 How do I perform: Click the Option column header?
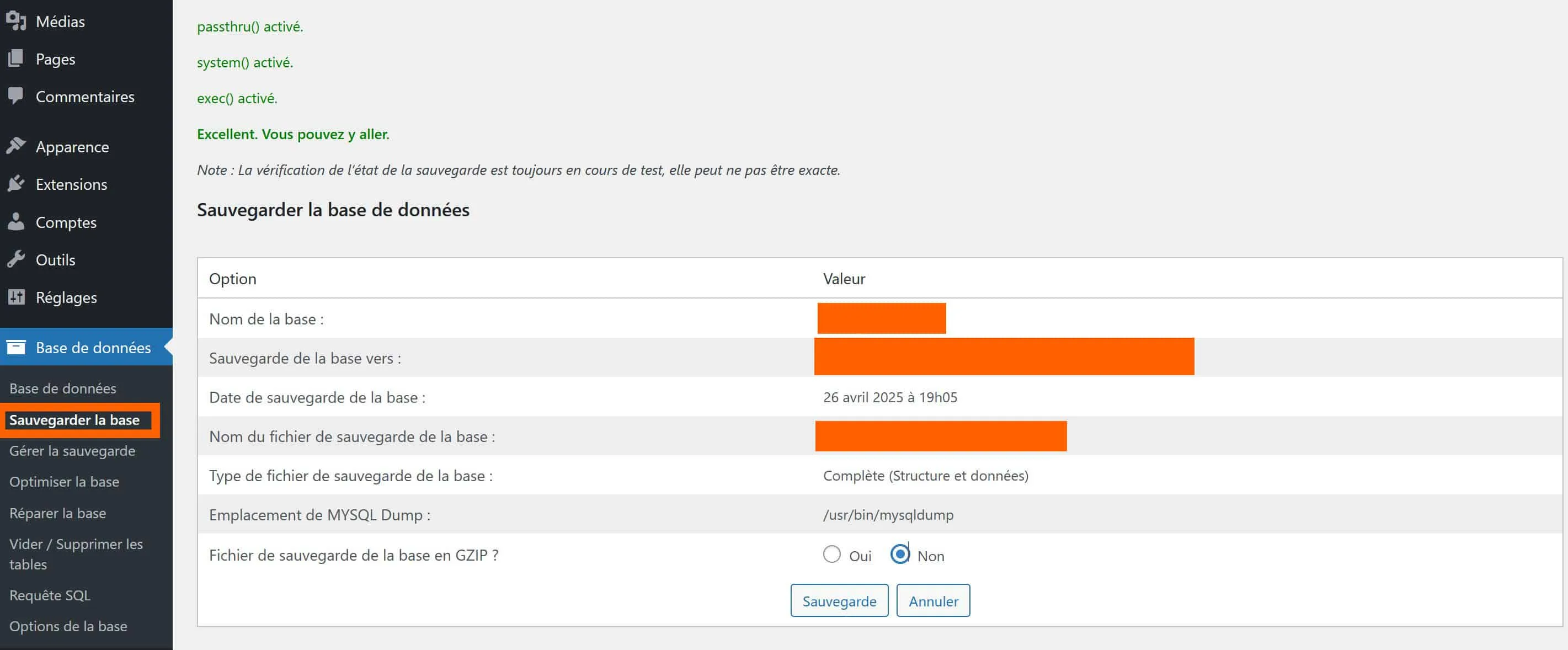point(232,279)
